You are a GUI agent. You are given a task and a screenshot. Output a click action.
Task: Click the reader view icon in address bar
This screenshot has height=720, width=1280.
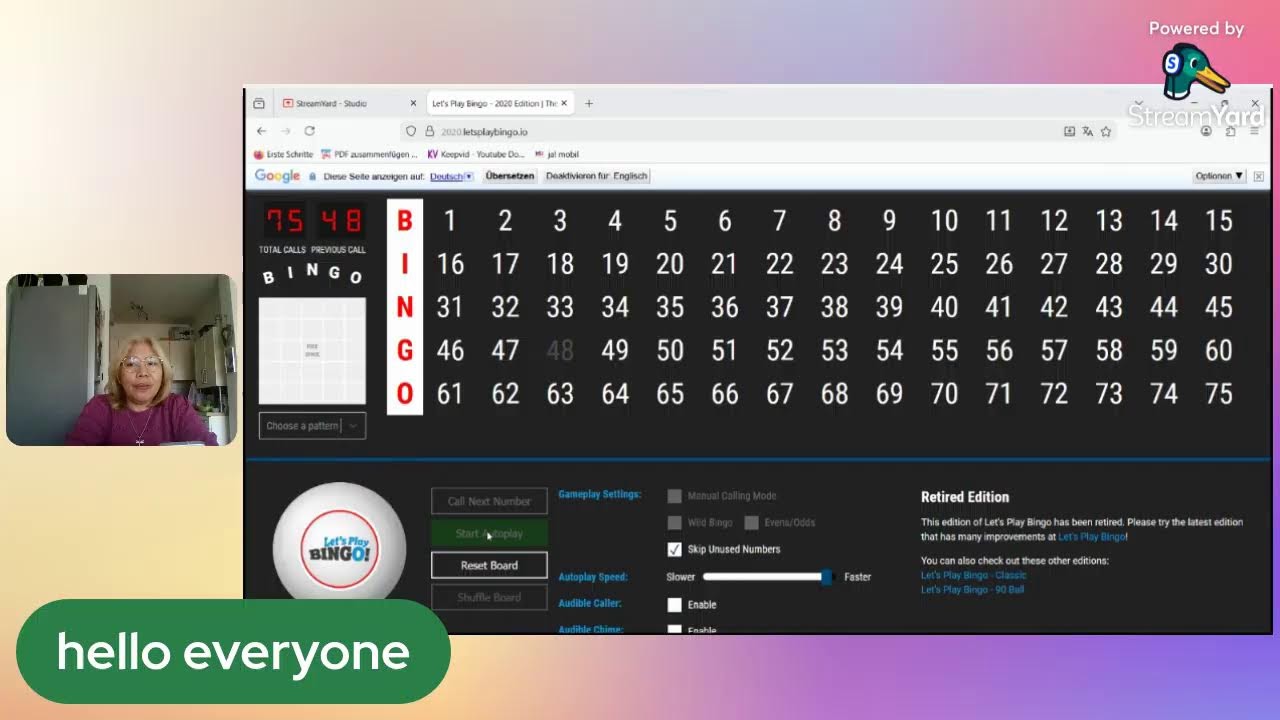point(1069,131)
